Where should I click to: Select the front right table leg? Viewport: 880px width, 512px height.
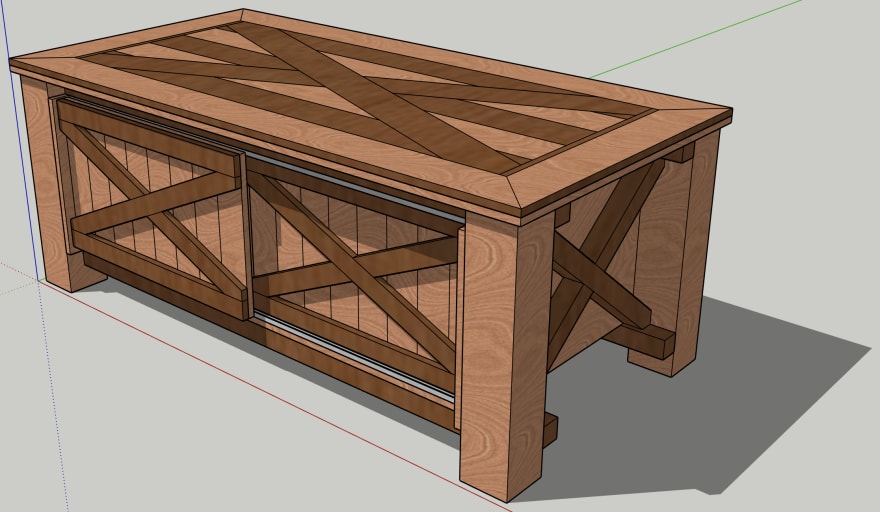click(x=505, y=354)
